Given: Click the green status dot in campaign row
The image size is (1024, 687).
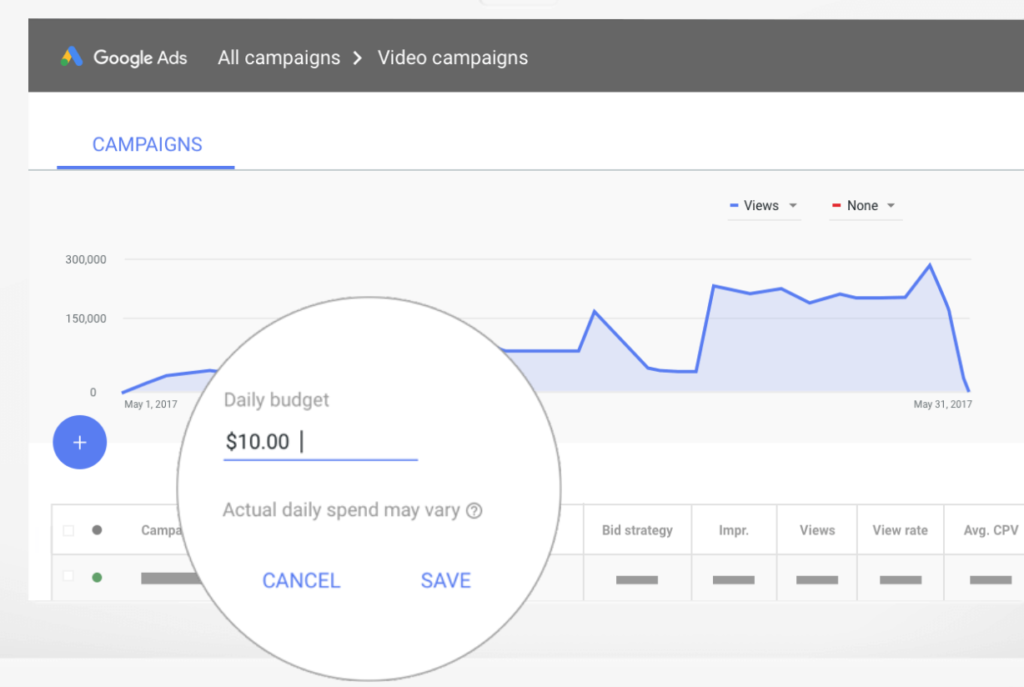Looking at the screenshot, I should point(97,577).
